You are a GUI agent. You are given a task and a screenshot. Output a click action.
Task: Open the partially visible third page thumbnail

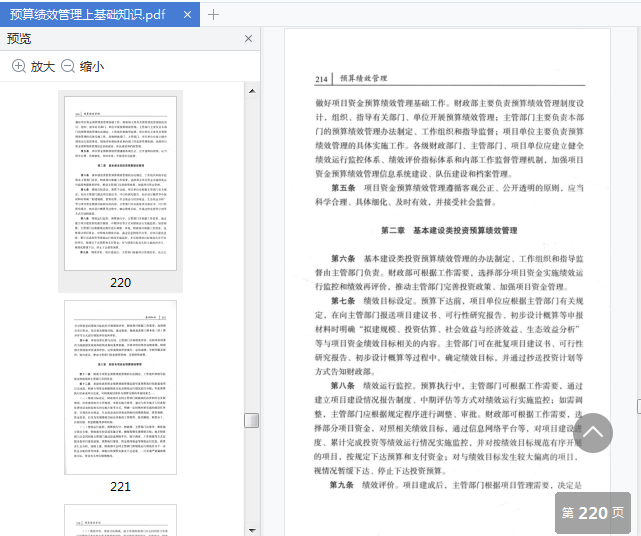tap(120, 520)
